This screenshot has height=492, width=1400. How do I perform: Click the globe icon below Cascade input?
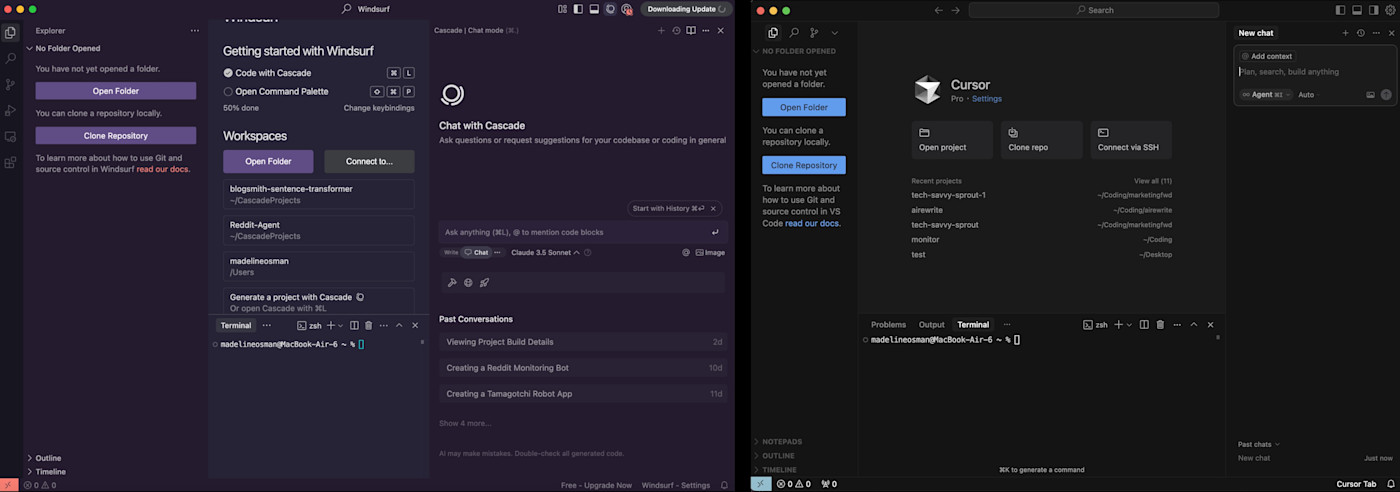click(468, 283)
